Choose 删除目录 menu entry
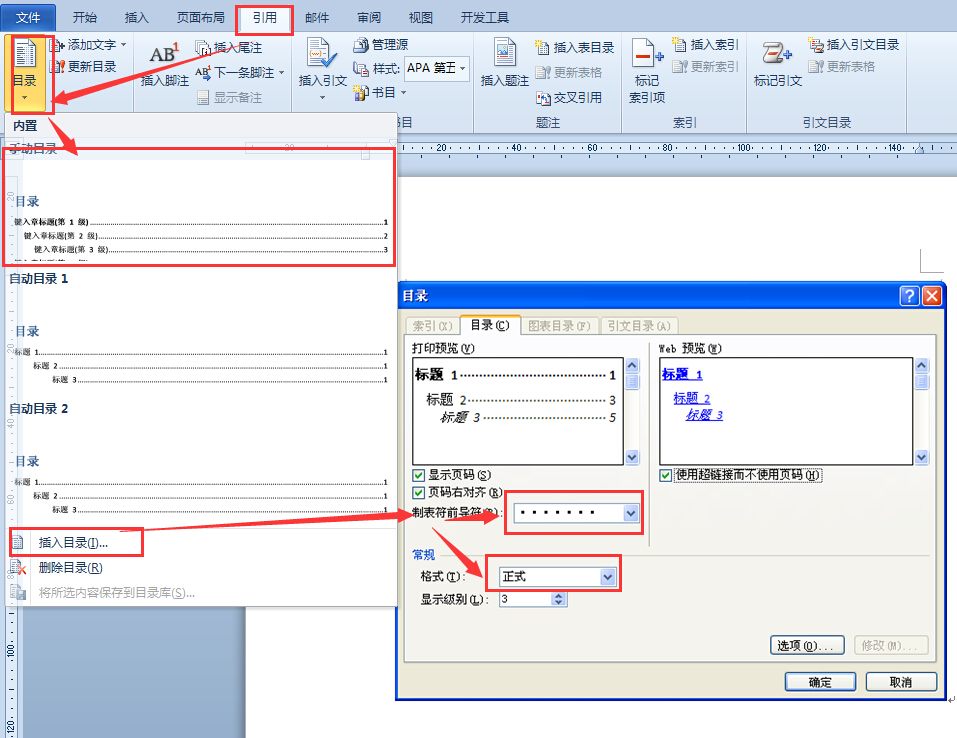 tap(70, 568)
